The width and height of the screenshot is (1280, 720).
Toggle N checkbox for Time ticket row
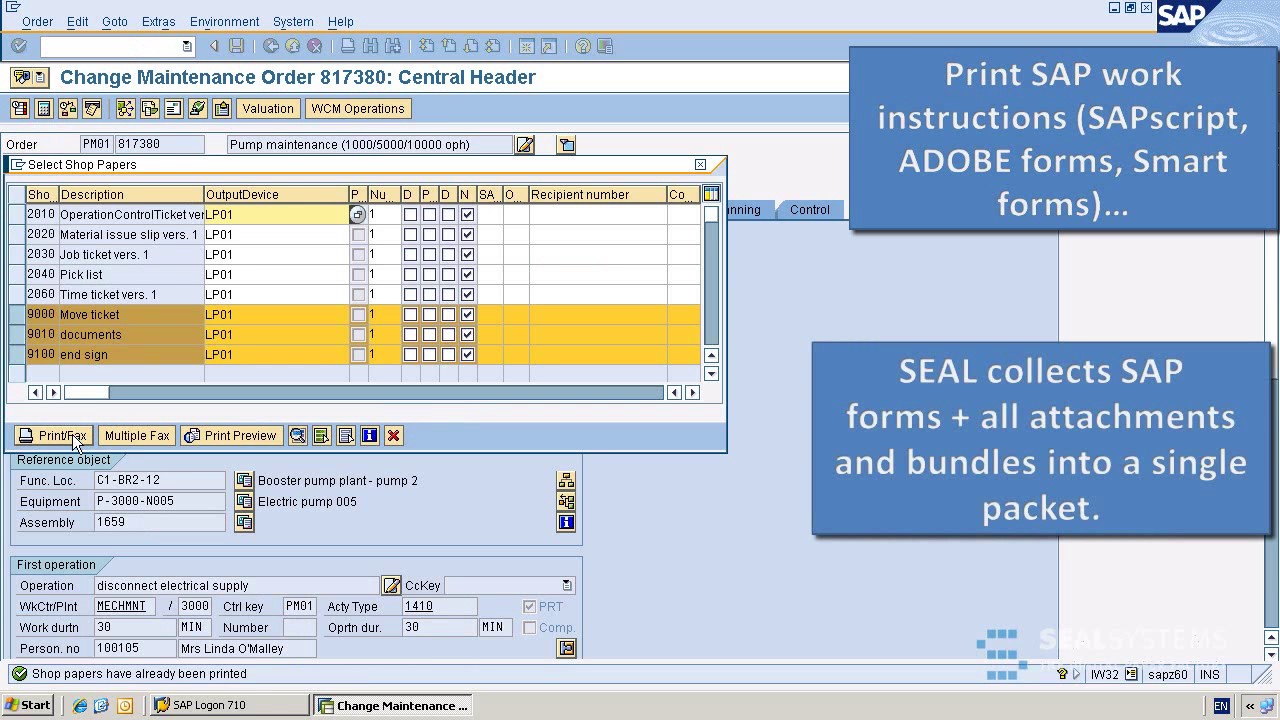467,294
